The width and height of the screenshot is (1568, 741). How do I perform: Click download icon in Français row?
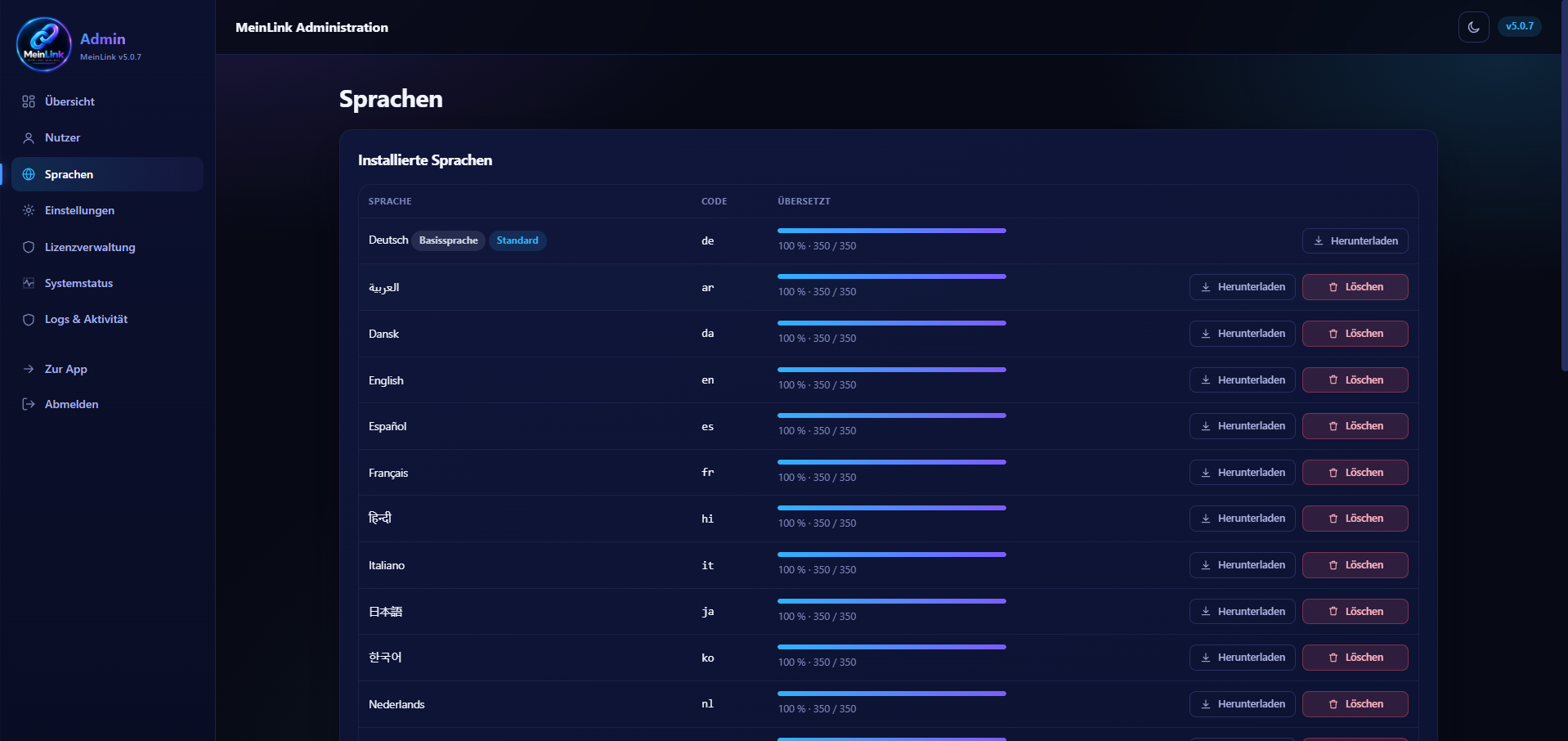click(x=1206, y=473)
